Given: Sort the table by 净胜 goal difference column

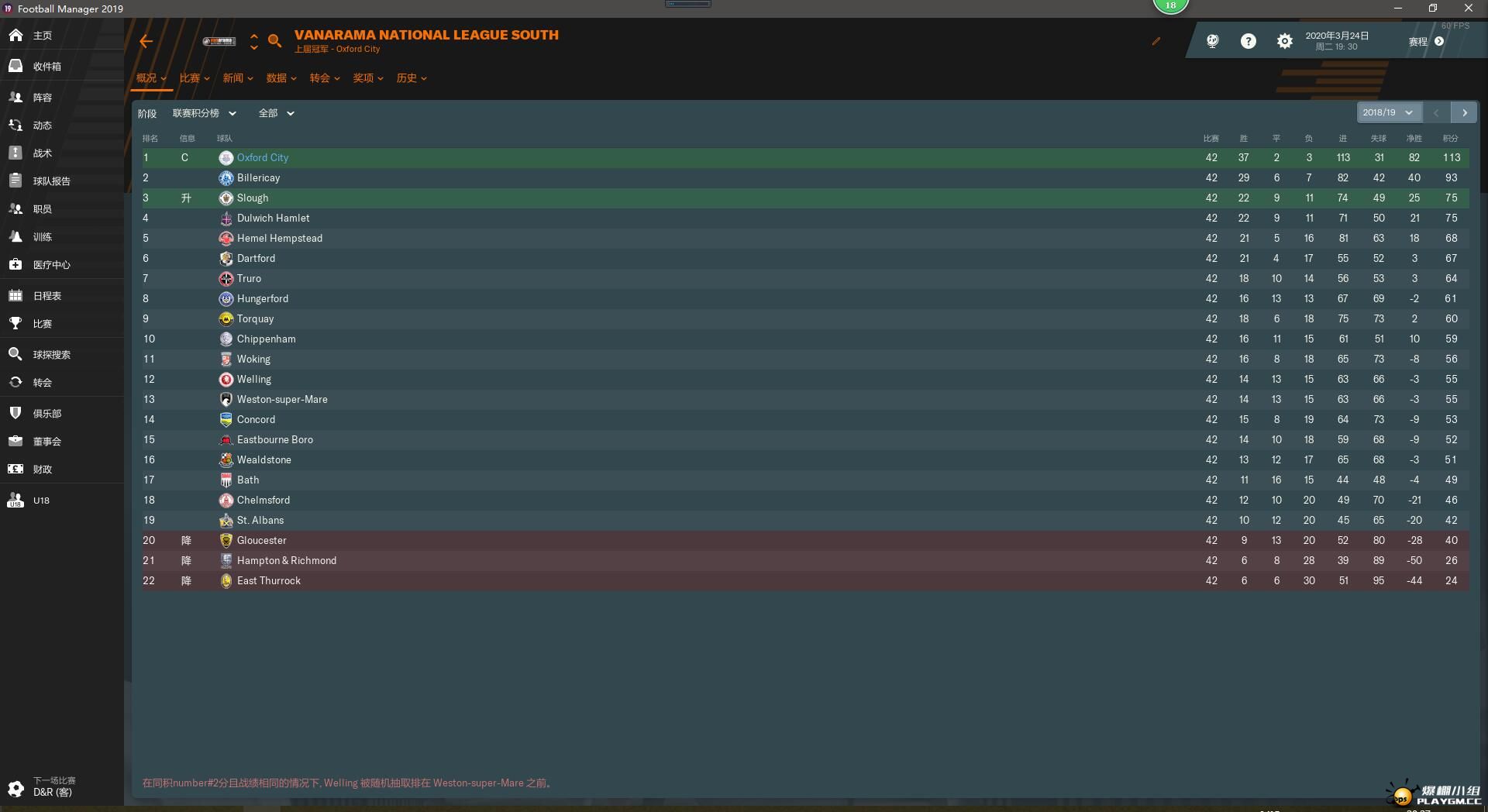Looking at the screenshot, I should pyautogui.click(x=1414, y=139).
